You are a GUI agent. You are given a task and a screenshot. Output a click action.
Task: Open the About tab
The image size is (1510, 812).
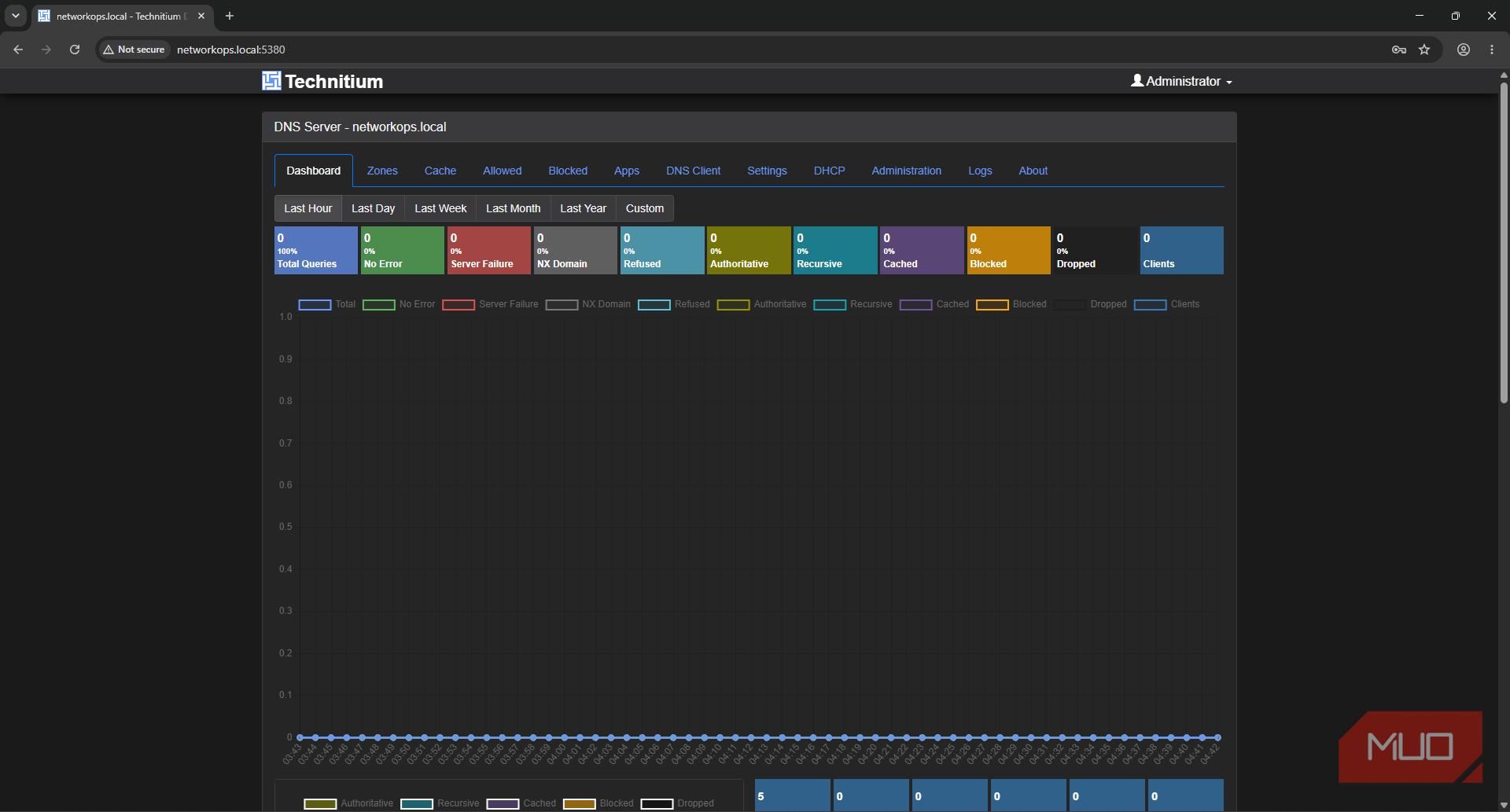1033,171
